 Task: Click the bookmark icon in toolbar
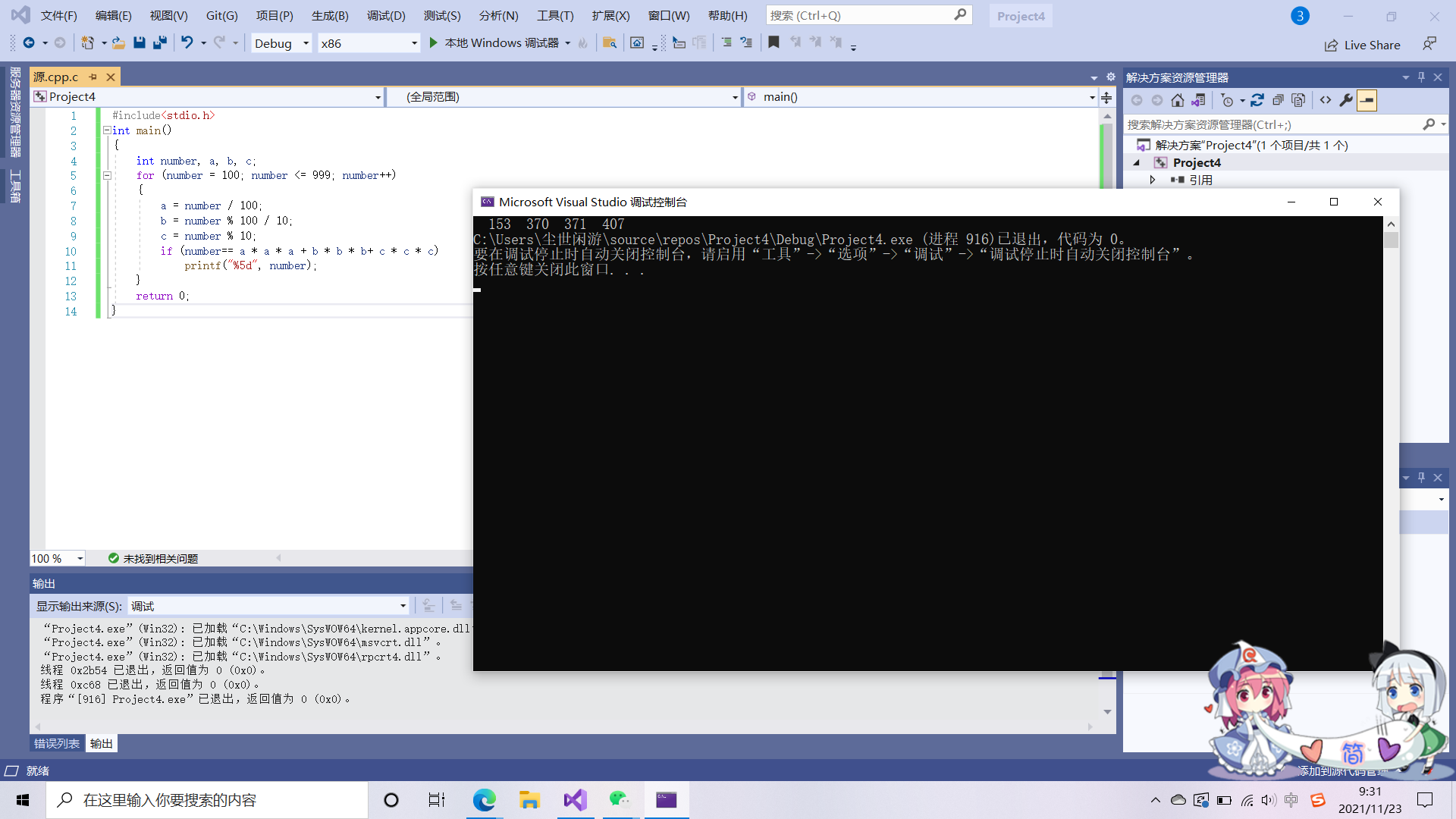click(773, 43)
